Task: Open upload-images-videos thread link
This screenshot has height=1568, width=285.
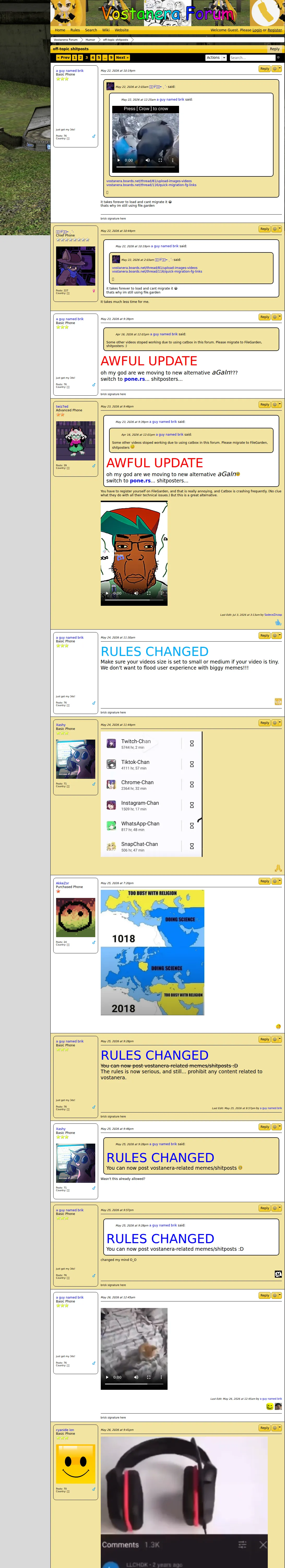Action: [149, 181]
